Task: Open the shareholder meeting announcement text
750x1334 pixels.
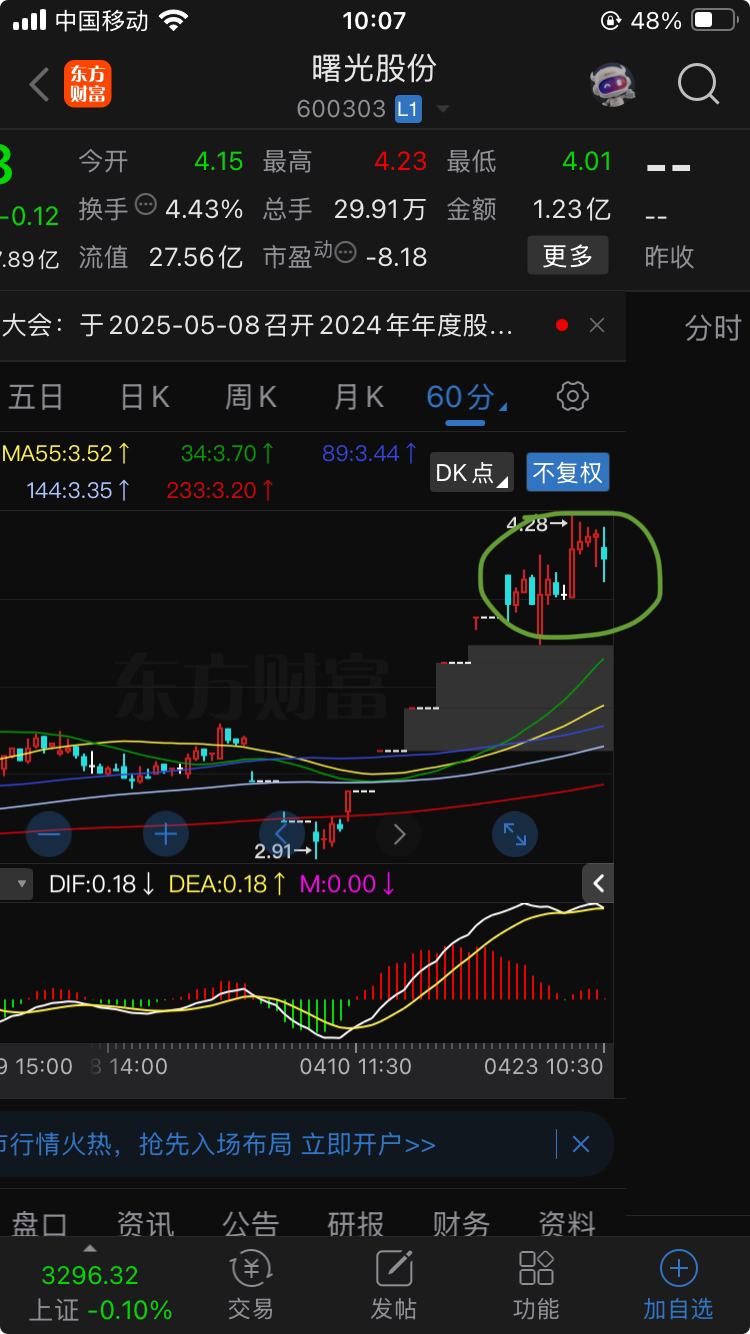Action: (258, 325)
